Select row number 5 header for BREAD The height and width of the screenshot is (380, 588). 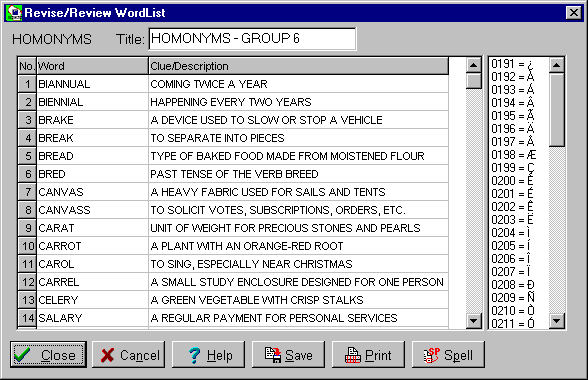point(27,156)
